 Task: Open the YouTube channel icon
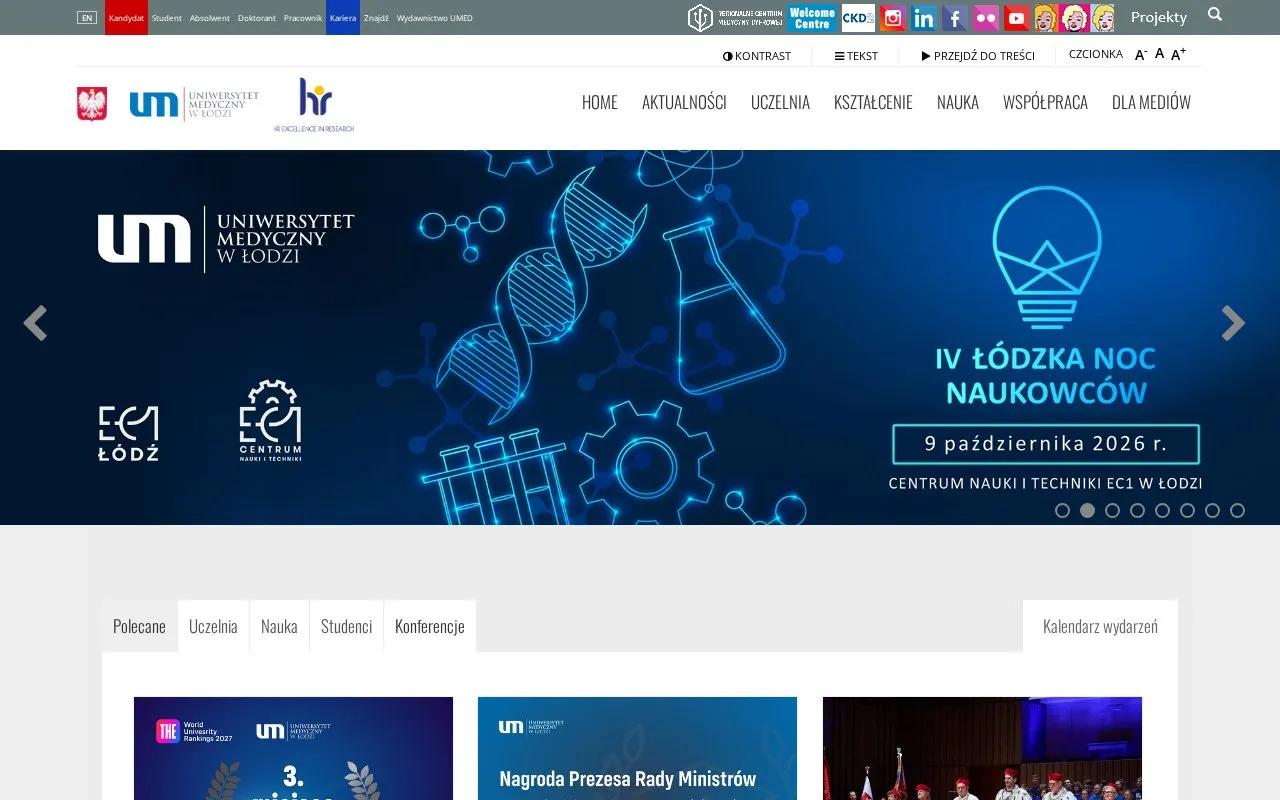click(x=1017, y=18)
